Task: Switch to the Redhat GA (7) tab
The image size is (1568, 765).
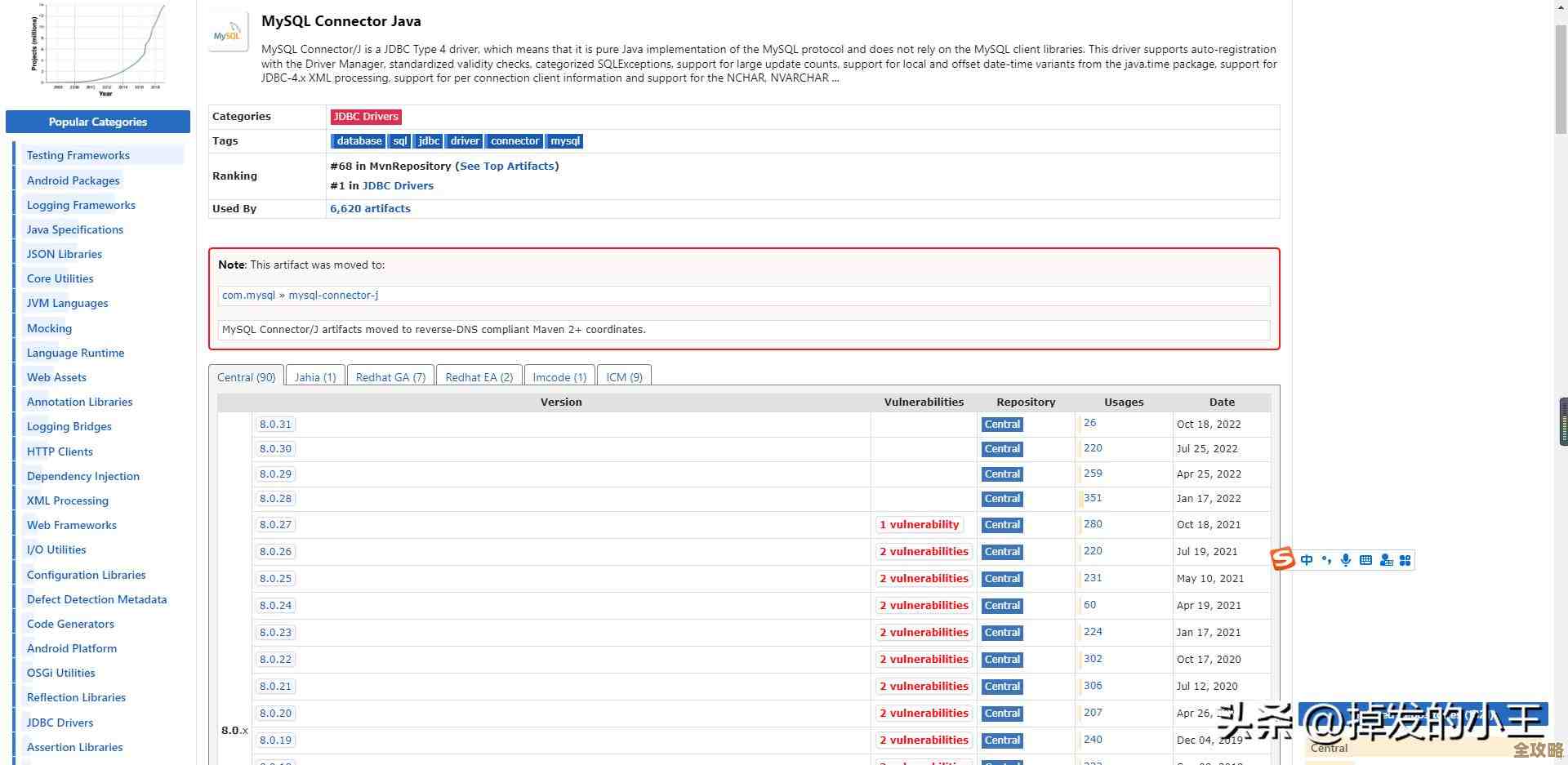Action: point(390,376)
